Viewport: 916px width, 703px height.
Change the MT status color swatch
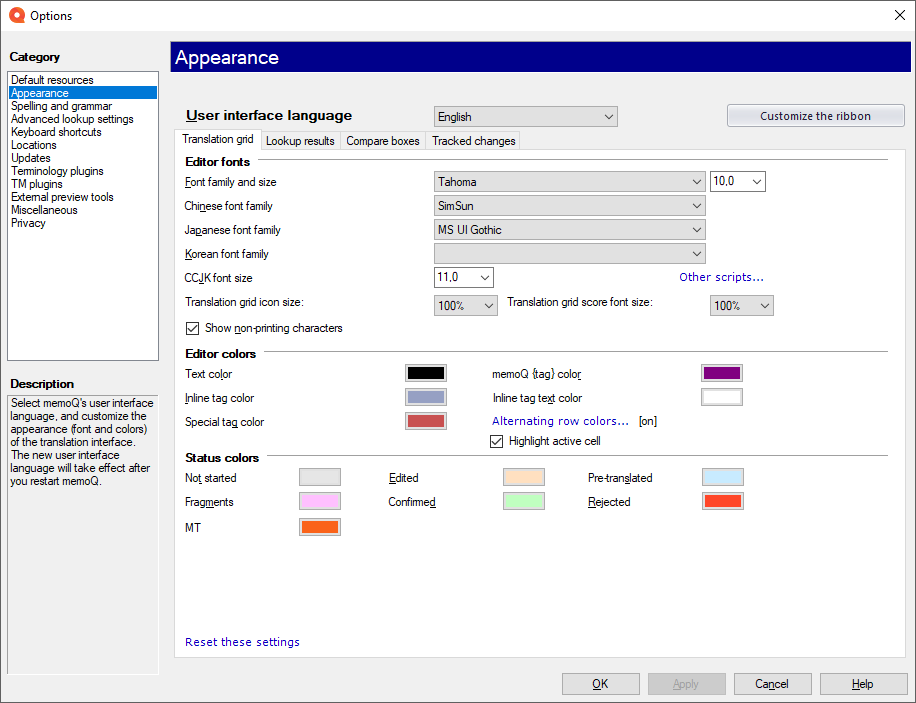[x=320, y=527]
